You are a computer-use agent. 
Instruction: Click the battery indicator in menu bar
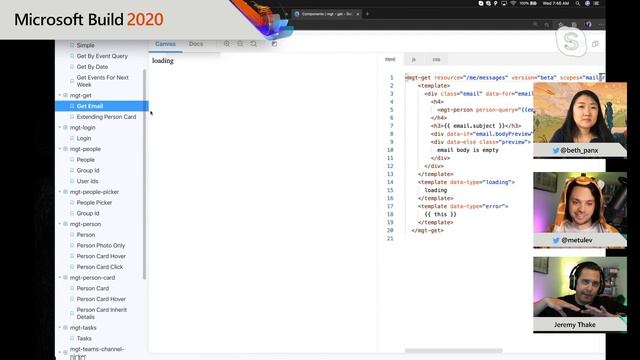click(x=528, y=3)
